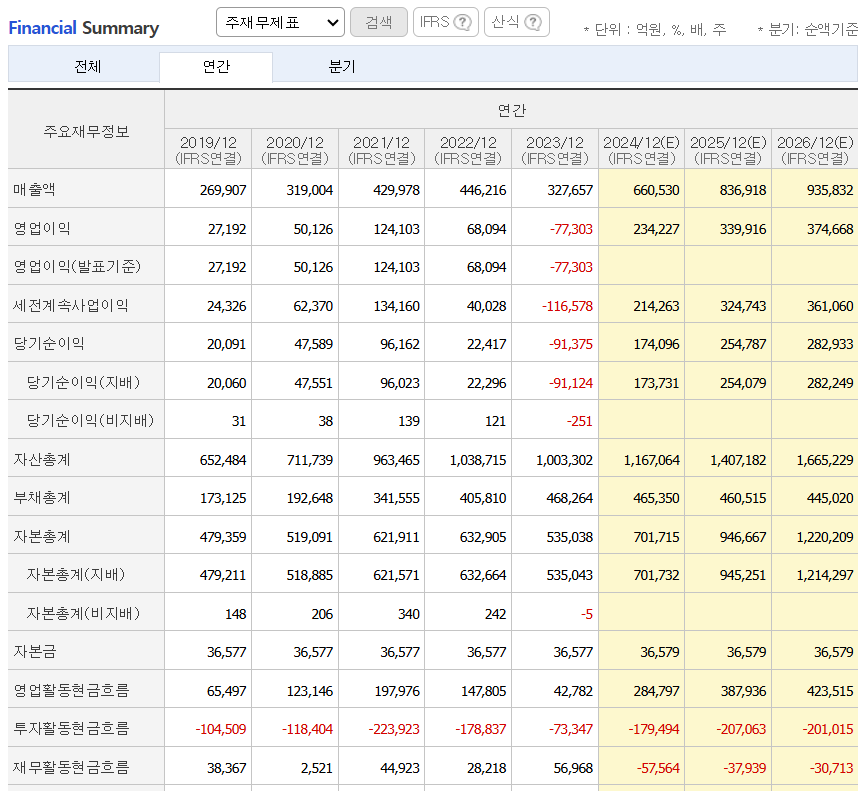Click the 영업이익 row label
Image resolution: width=866 pixels, height=791 pixels.
(42, 228)
